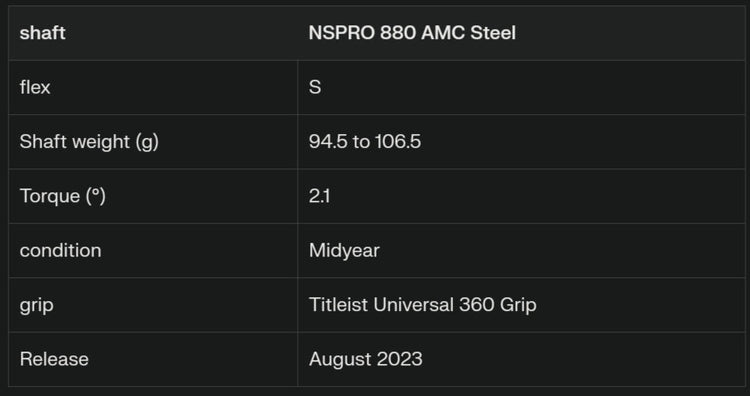The image size is (750, 396).
Task: Select the torque value '2.1'
Action: click(320, 196)
